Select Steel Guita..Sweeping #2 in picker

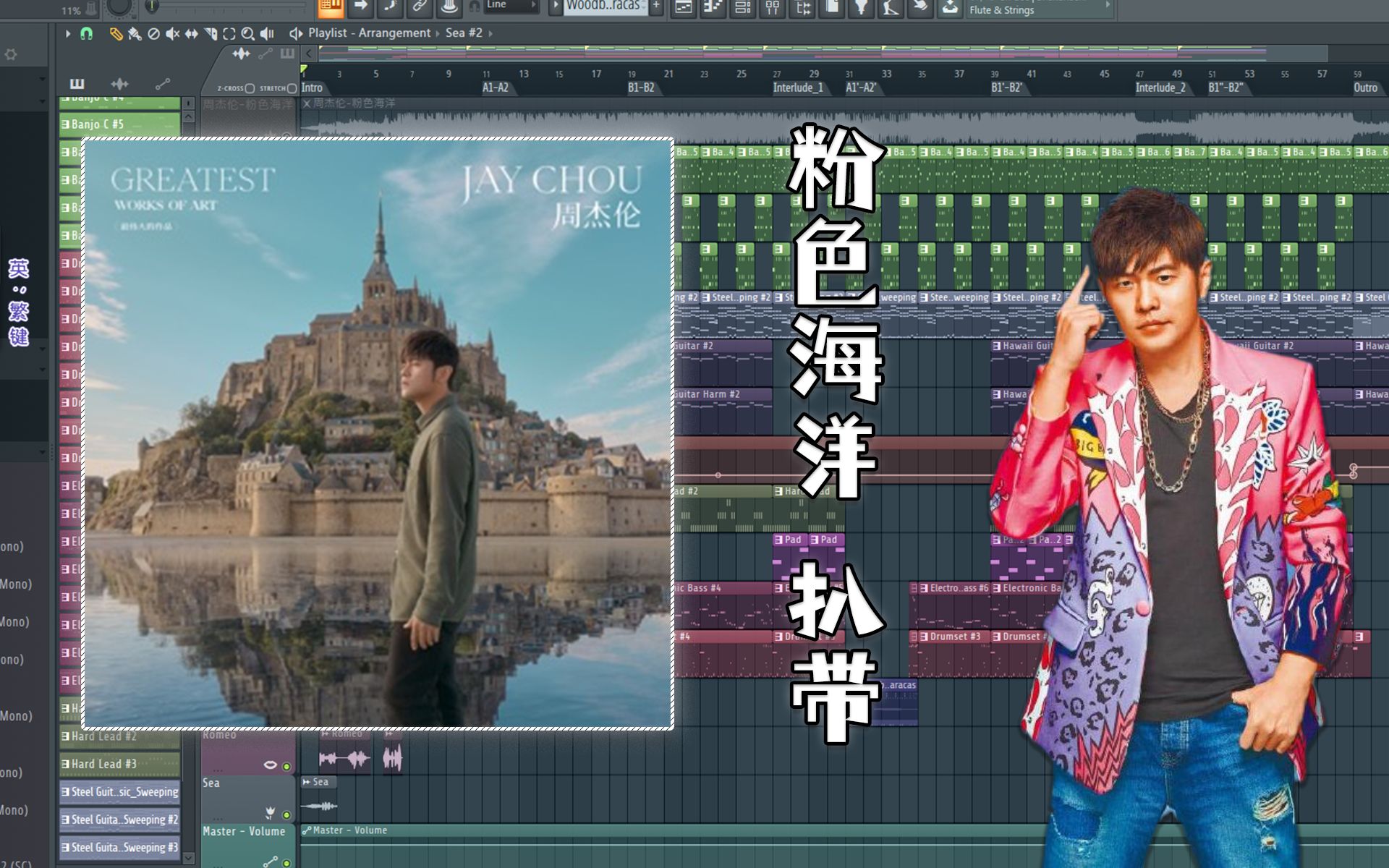(x=119, y=820)
